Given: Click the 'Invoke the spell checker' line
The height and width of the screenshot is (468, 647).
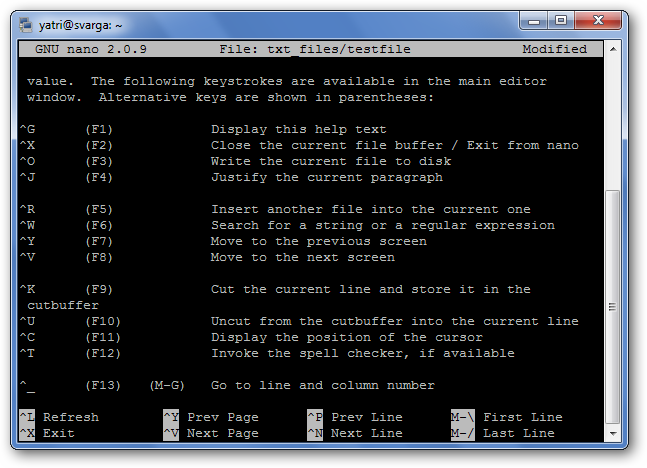Looking at the screenshot, I should tap(363, 353).
